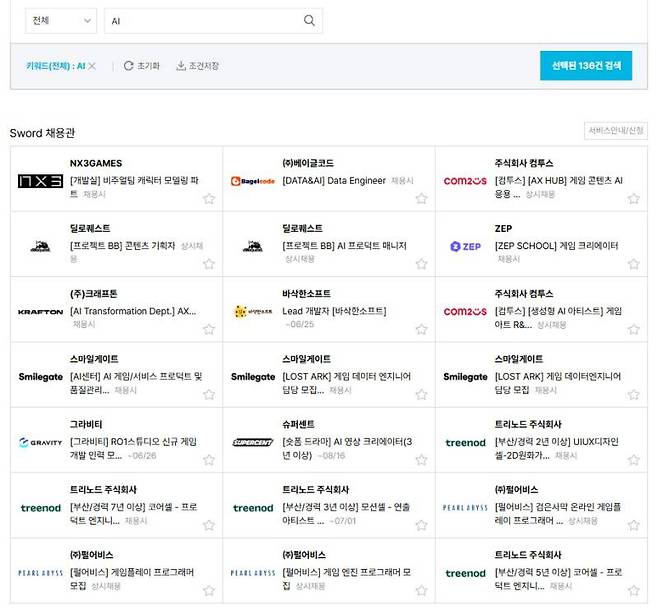Click the ZEP company logo
The height and width of the screenshot is (615, 658).
465,246
